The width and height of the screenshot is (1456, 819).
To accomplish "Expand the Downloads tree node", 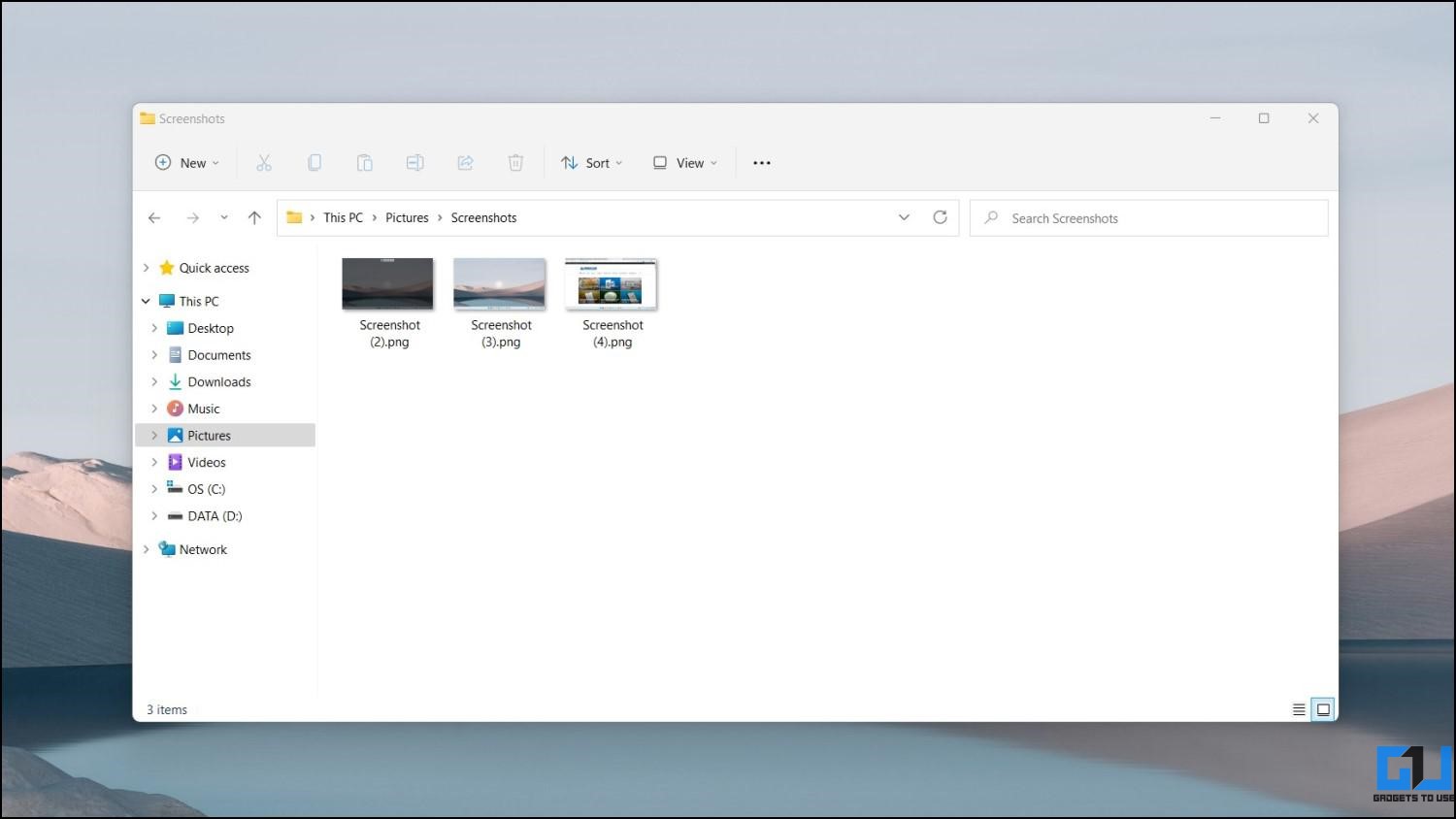I will coord(154,381).
